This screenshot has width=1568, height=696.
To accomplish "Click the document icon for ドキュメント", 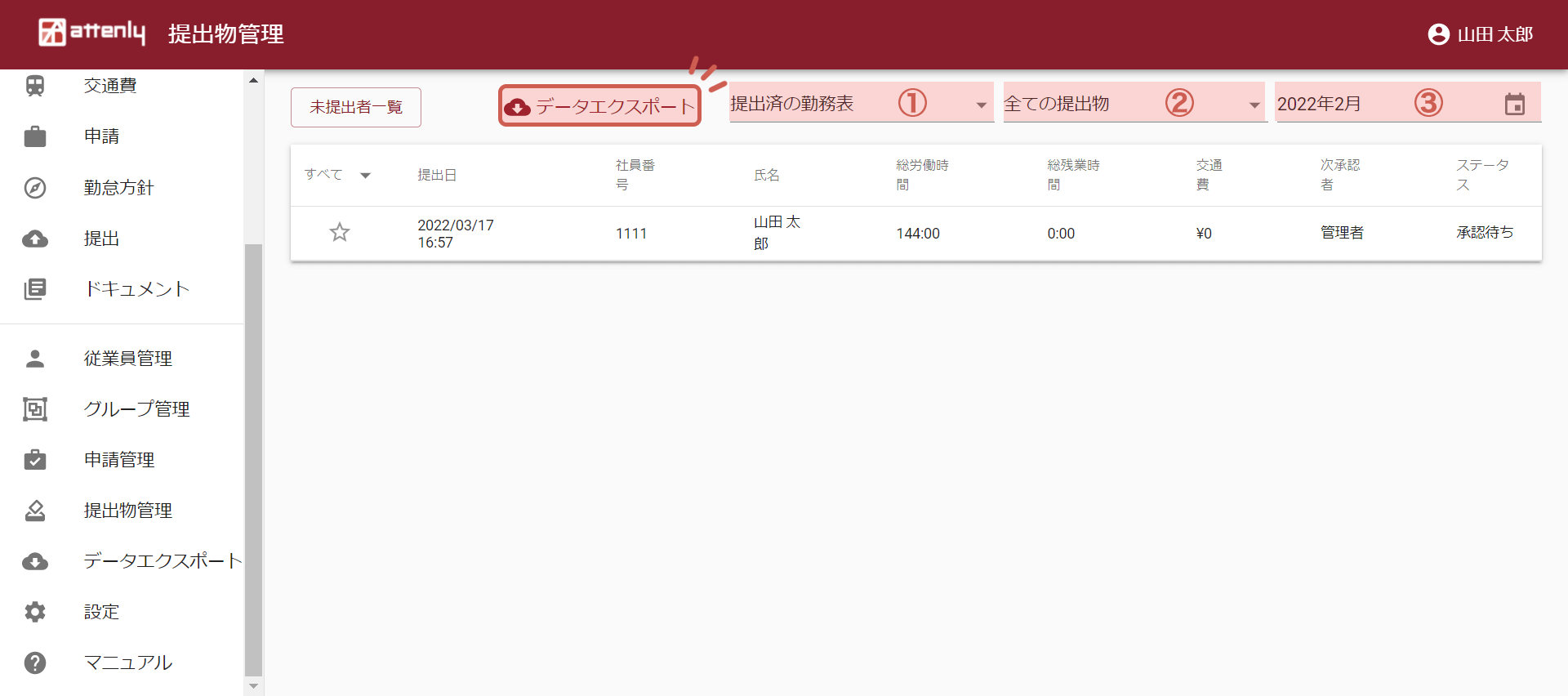I will point(35,289).
